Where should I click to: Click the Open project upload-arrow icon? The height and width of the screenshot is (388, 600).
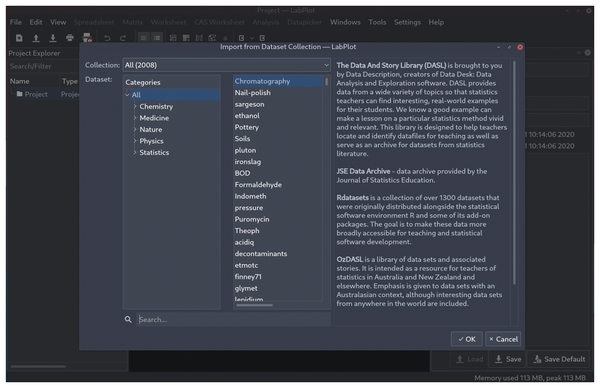point(36,38)
